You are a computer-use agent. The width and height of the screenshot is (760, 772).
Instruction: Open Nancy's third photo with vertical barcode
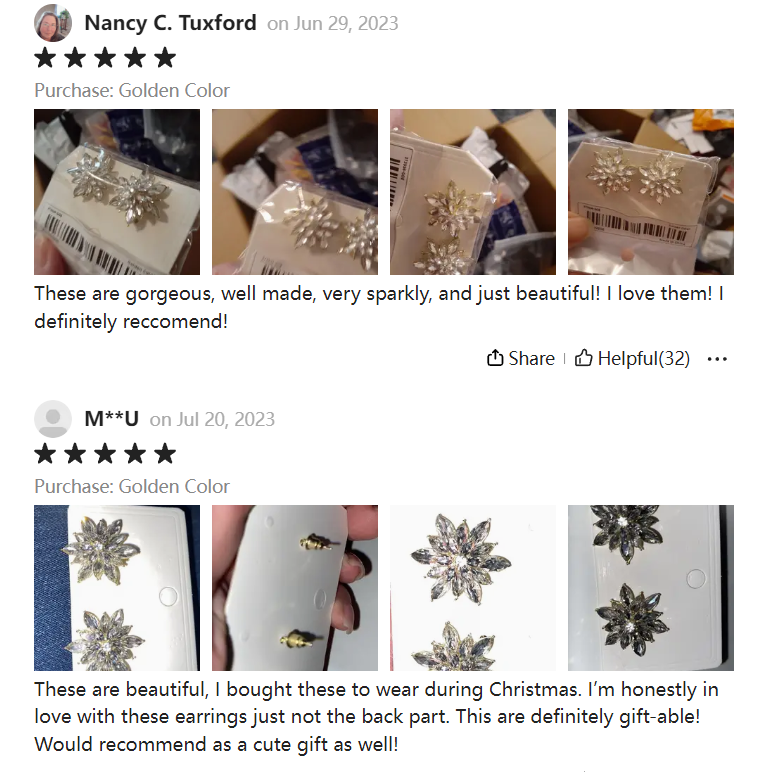pyautogui.click(x=473, y=192)
